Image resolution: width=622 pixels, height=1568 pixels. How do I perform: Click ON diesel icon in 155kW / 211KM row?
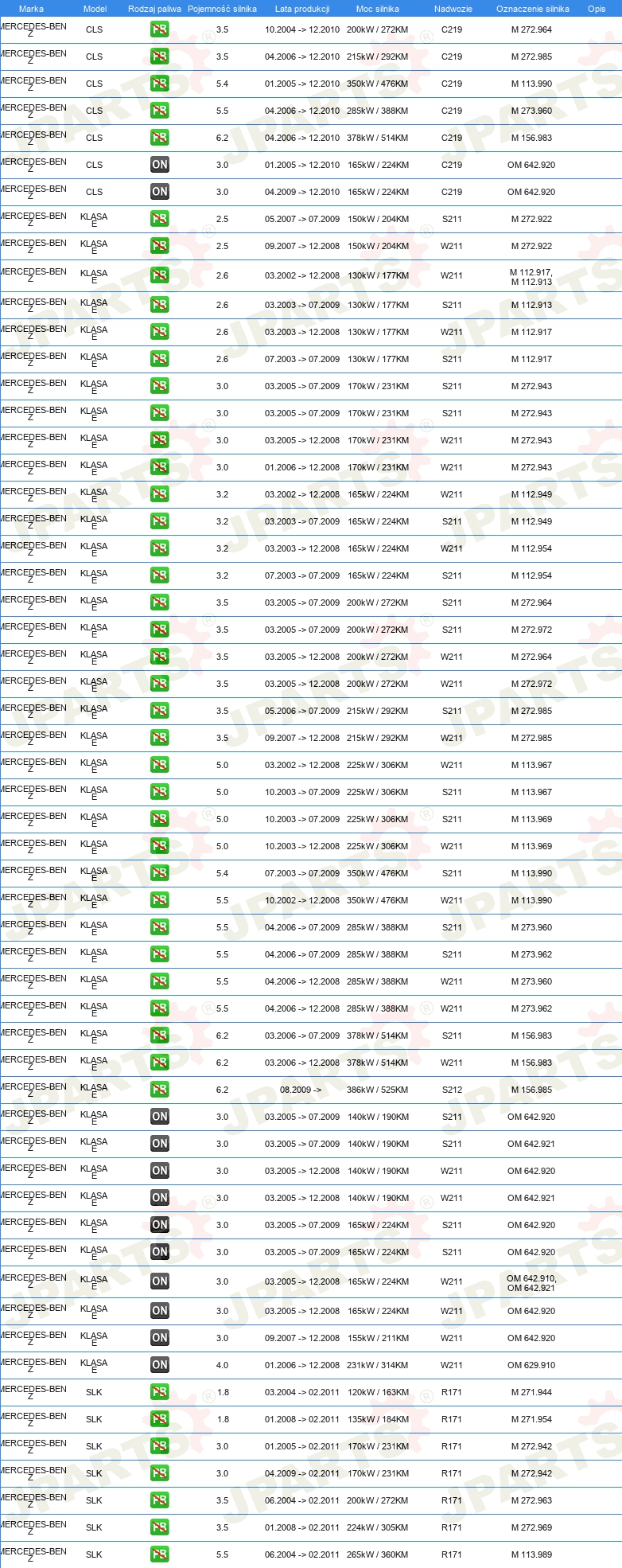click(x=159, y=1338)
